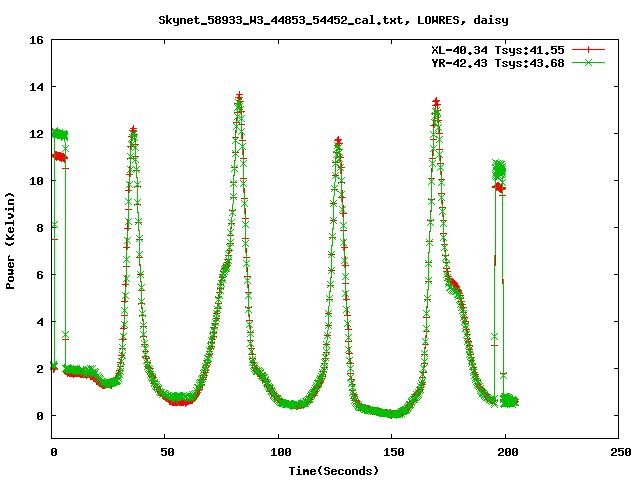Click the peak top near 126 seconds

(338, 143)
